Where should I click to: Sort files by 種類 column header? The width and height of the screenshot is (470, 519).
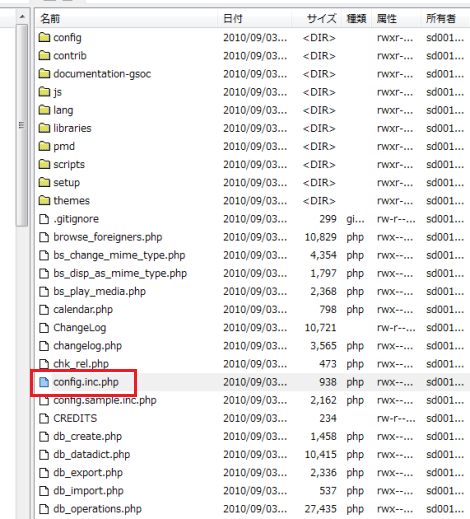click(356, 18)
